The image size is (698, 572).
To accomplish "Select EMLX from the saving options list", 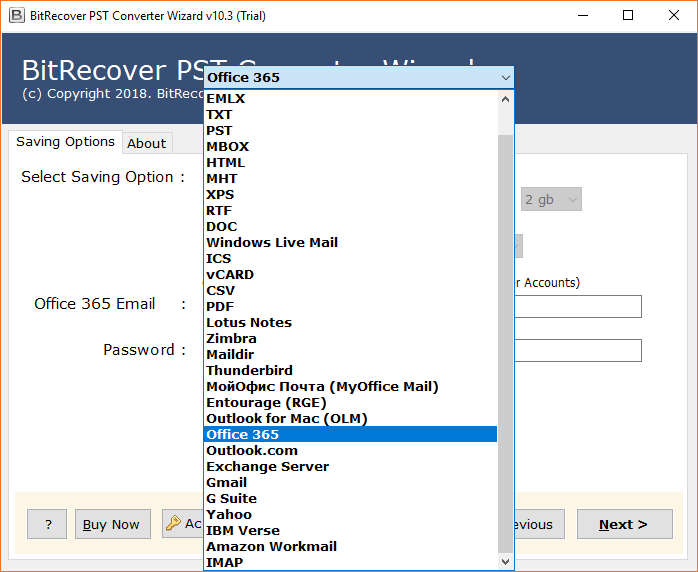I will [350, 98].
